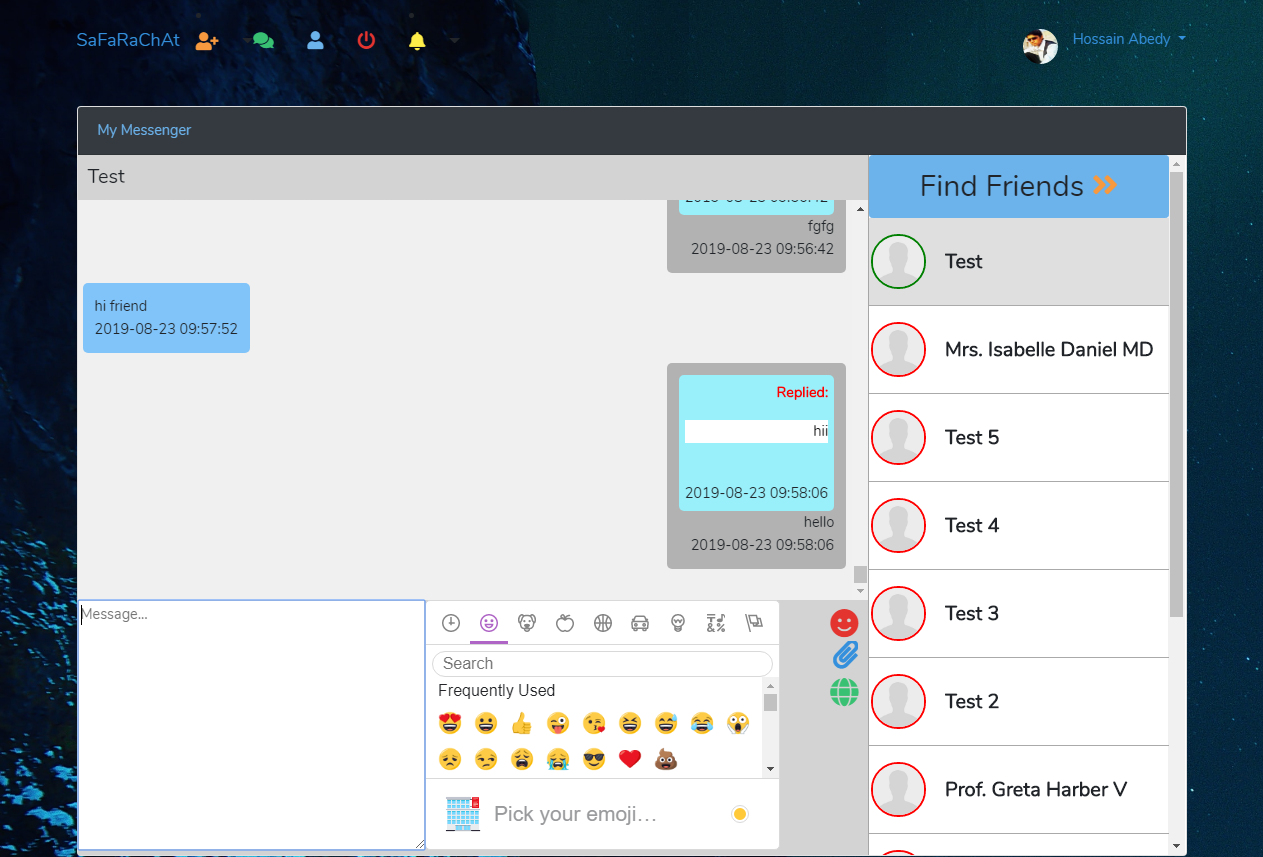Viewport: 1263px width, 857px height.
Task: Open chat with Test 5
Action: pyautogui.click(x=1019, y=438)
